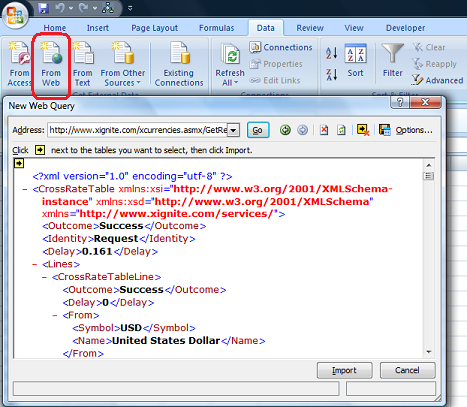The width and height of the screenshot is (467, 407).
Task: Close the New Web Query dialog
Action: pyautogui.click(x=425, y=103)
